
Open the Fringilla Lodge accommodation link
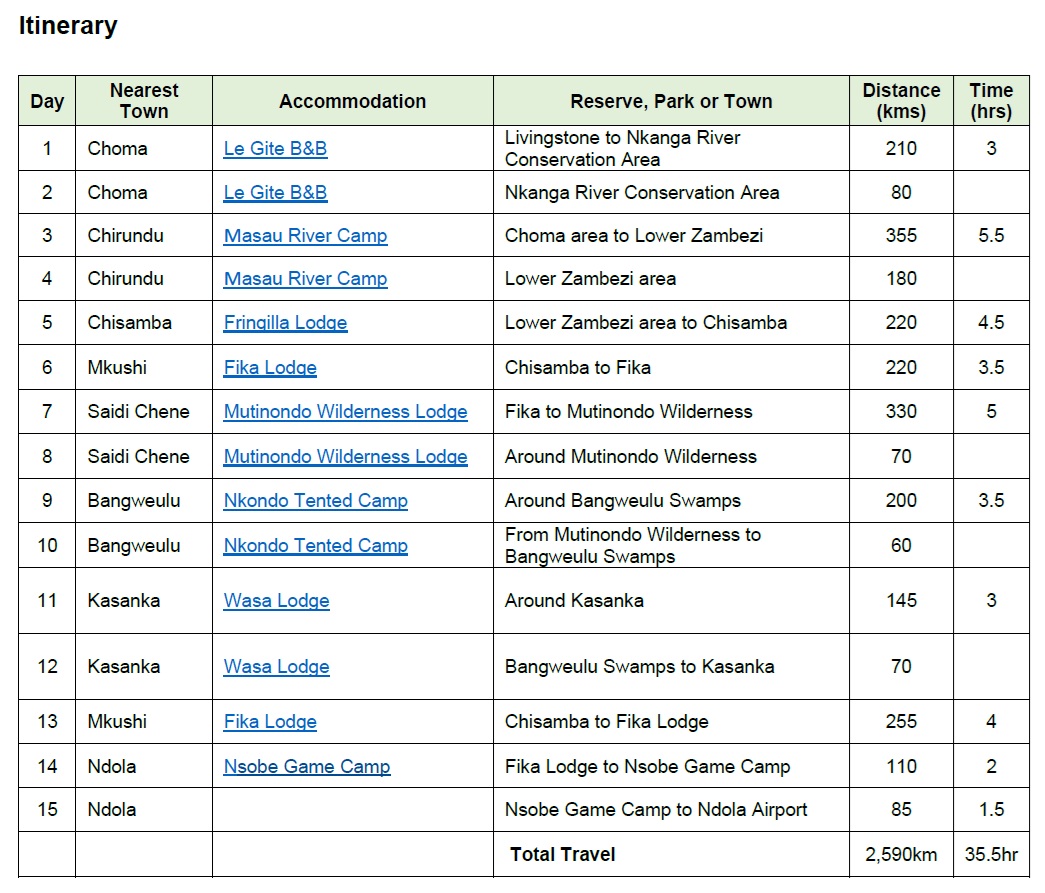point(285,323)
